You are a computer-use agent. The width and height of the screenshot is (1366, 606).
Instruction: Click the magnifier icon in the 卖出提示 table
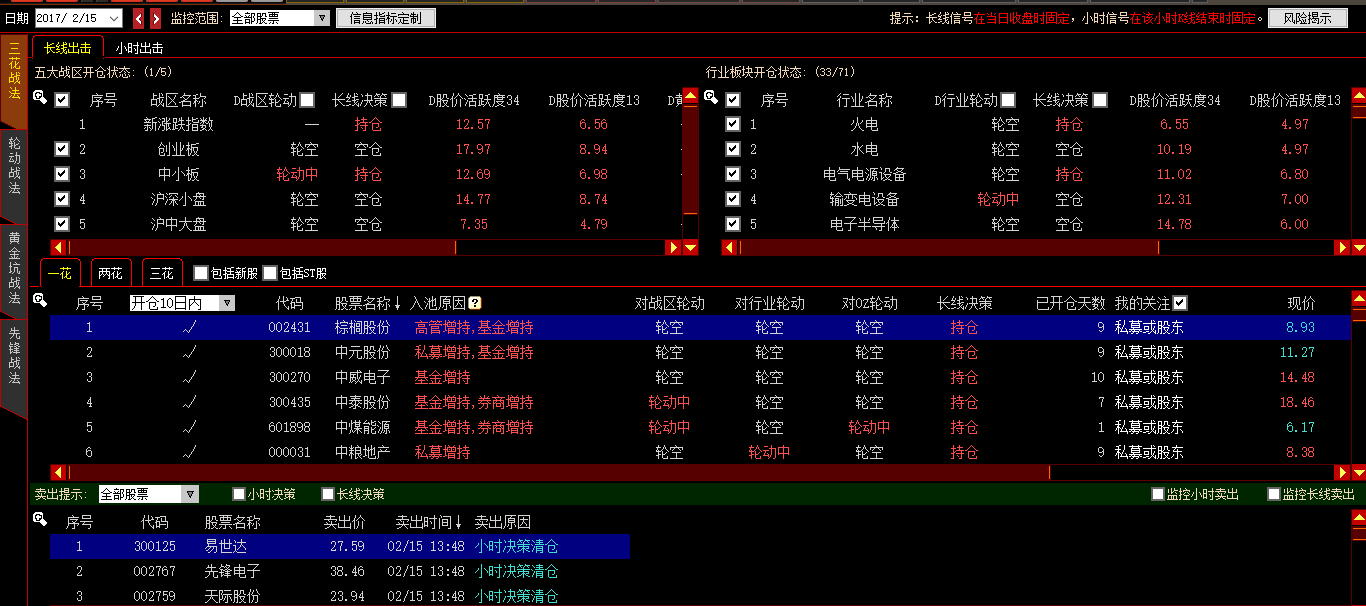click(40, 519)
